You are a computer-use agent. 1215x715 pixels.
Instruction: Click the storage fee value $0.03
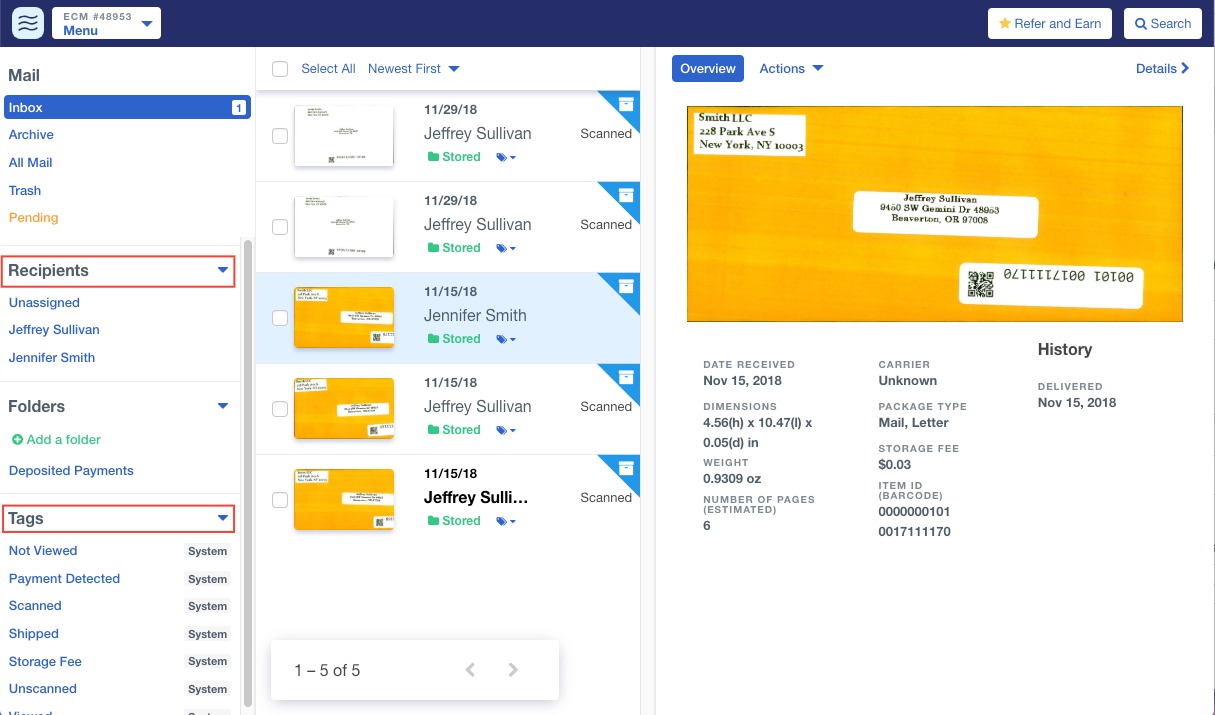[895, 465]
